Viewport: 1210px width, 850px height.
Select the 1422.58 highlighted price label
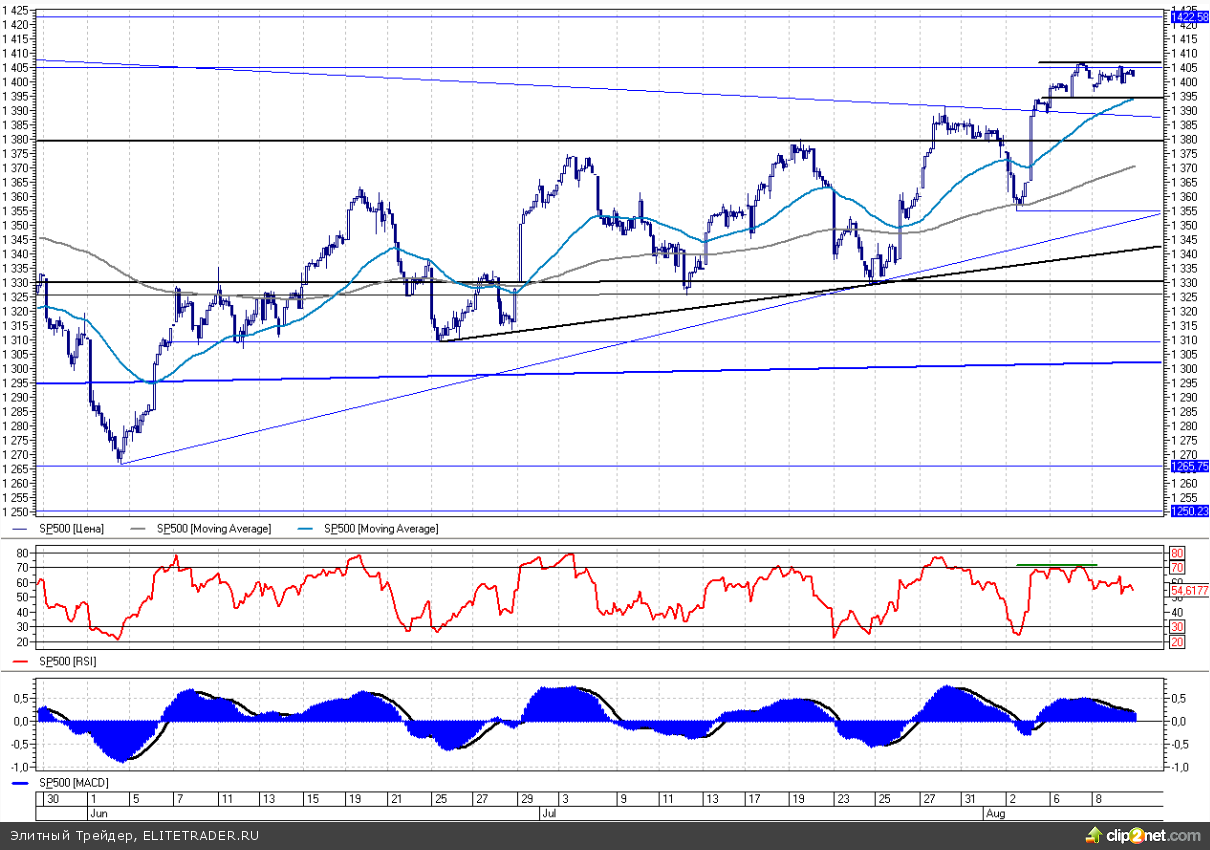pos(1189,17)
